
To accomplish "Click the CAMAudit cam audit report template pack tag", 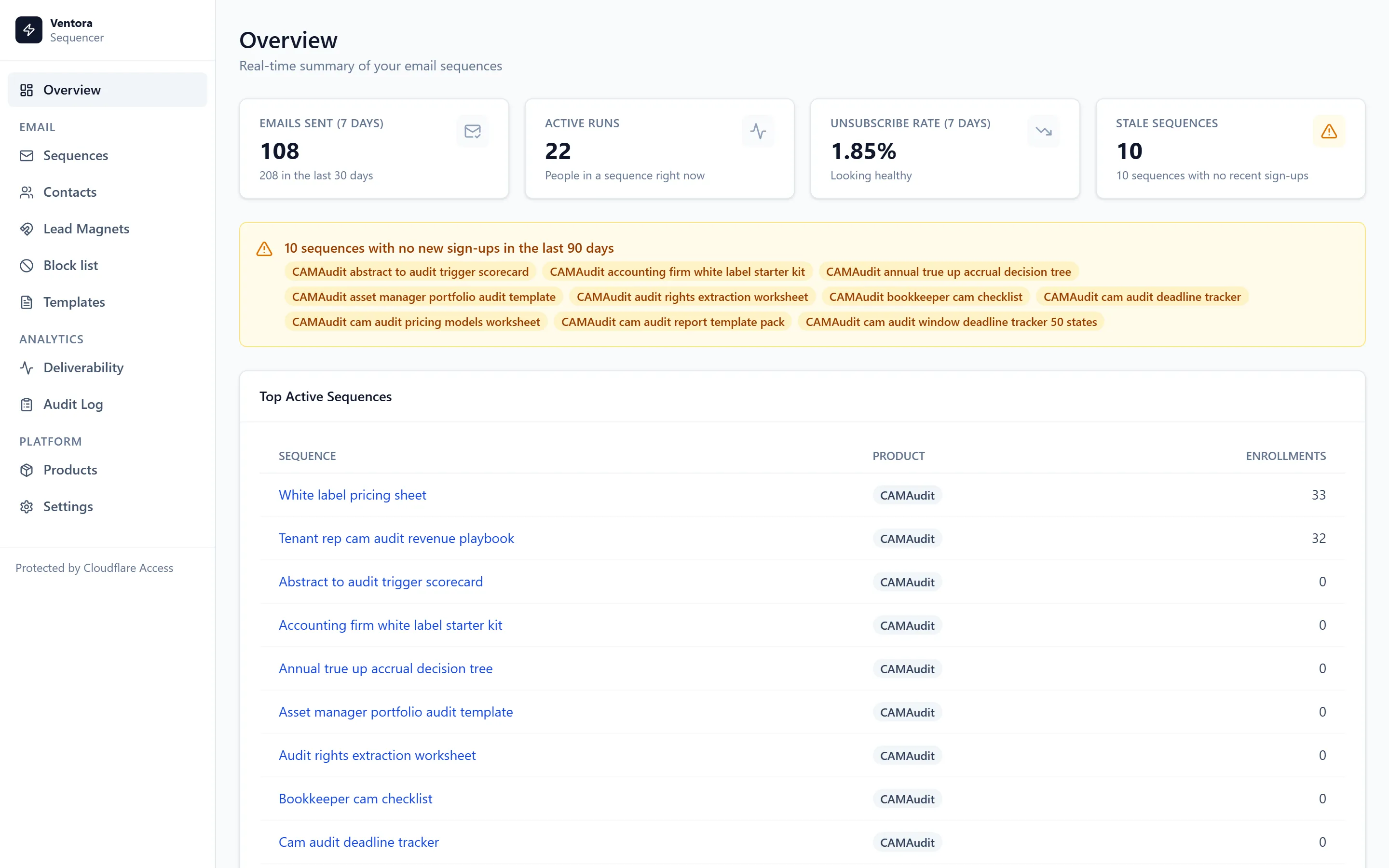I will (673, 322).
